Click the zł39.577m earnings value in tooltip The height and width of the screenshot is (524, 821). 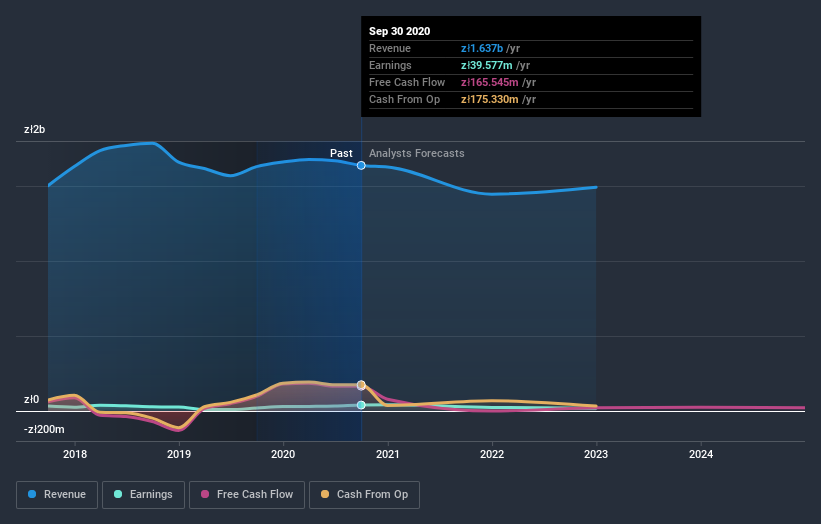487,65
